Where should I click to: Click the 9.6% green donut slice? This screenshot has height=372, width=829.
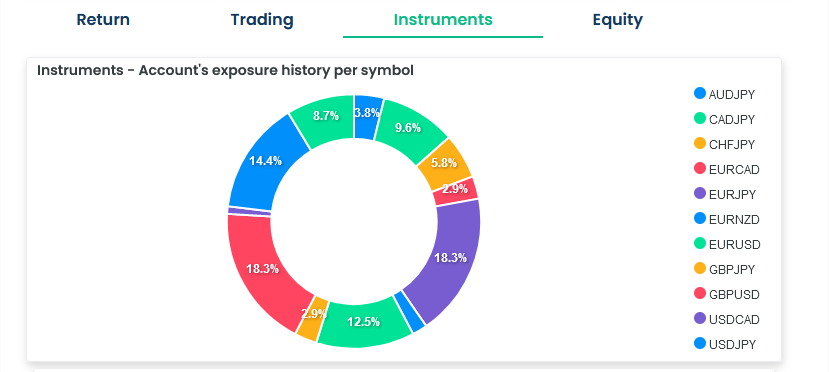point(410,128)
